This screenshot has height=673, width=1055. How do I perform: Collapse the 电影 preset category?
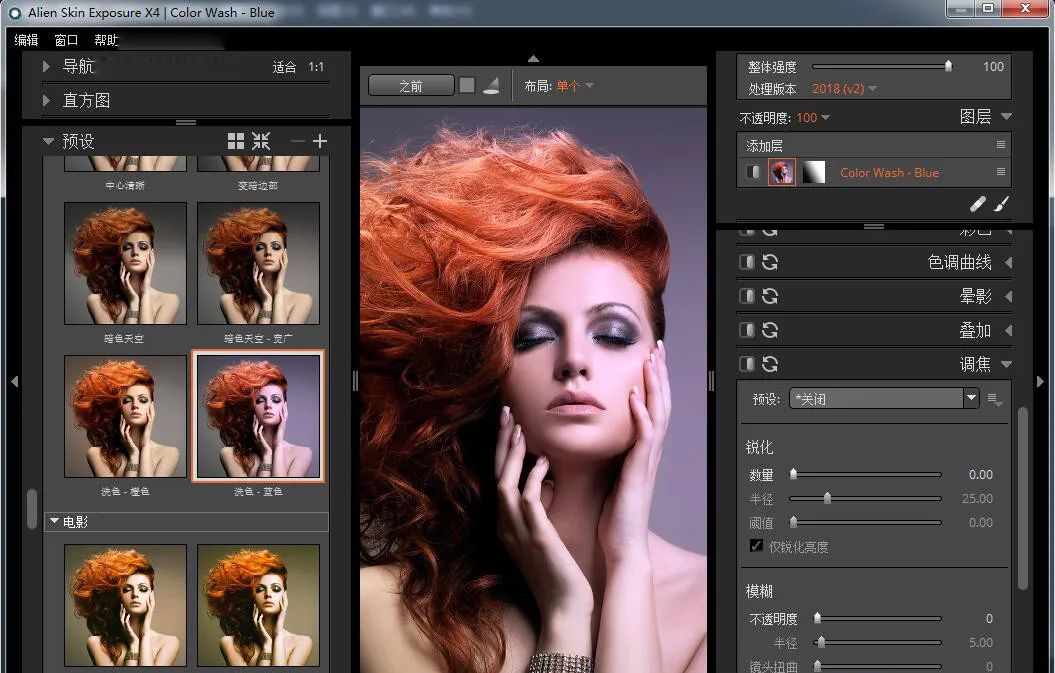coord(54,521)
